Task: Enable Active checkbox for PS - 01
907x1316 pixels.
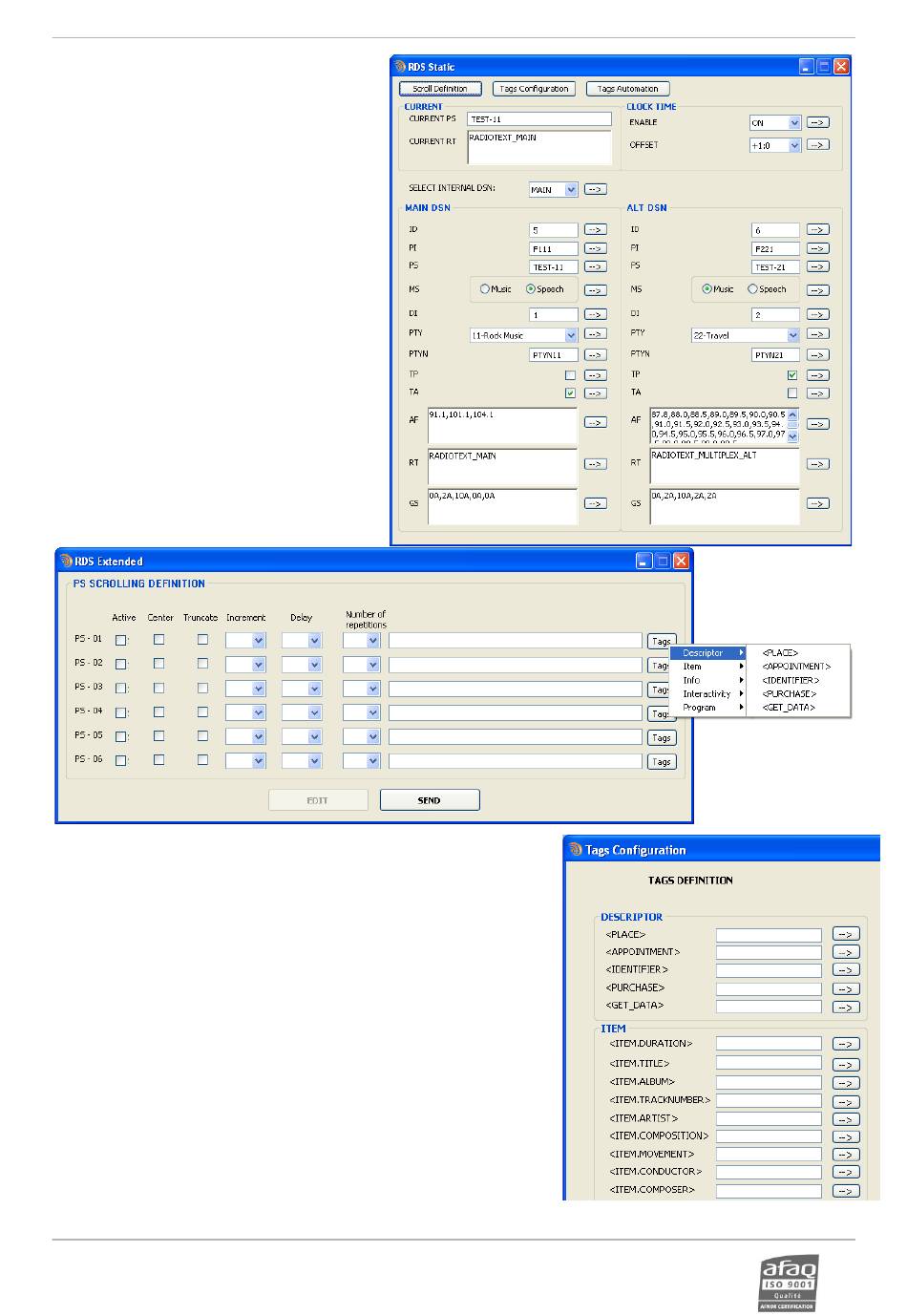Action: point(121,641)
